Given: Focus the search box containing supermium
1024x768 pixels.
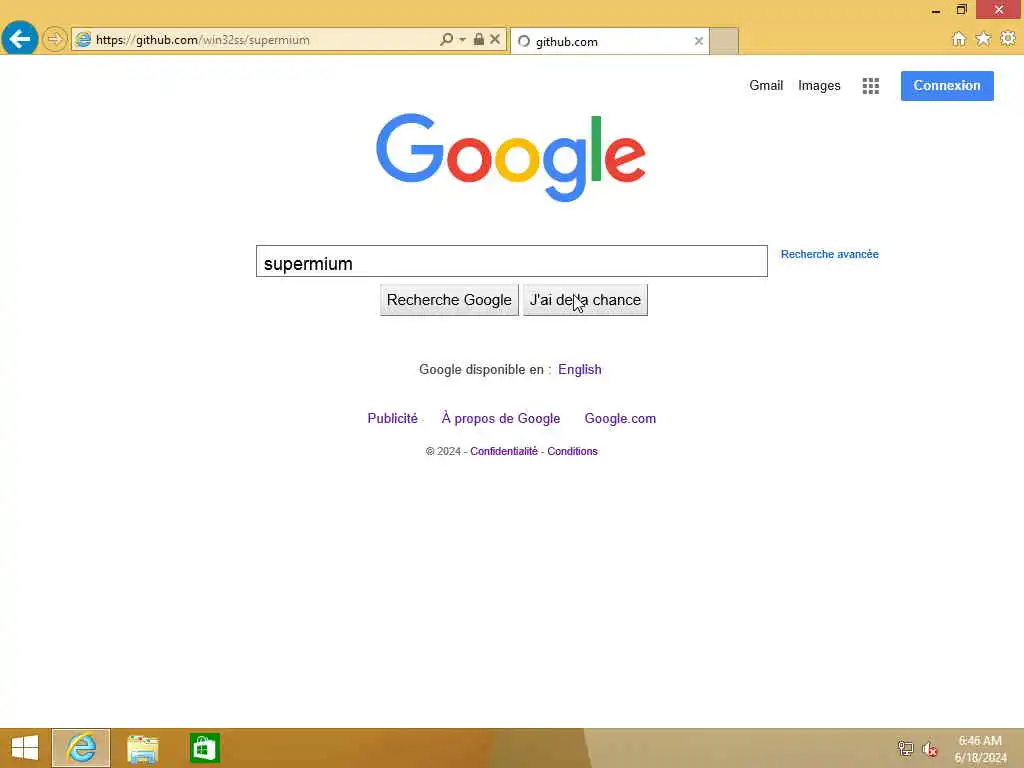Looking at the screenshot, I should 512,261.
